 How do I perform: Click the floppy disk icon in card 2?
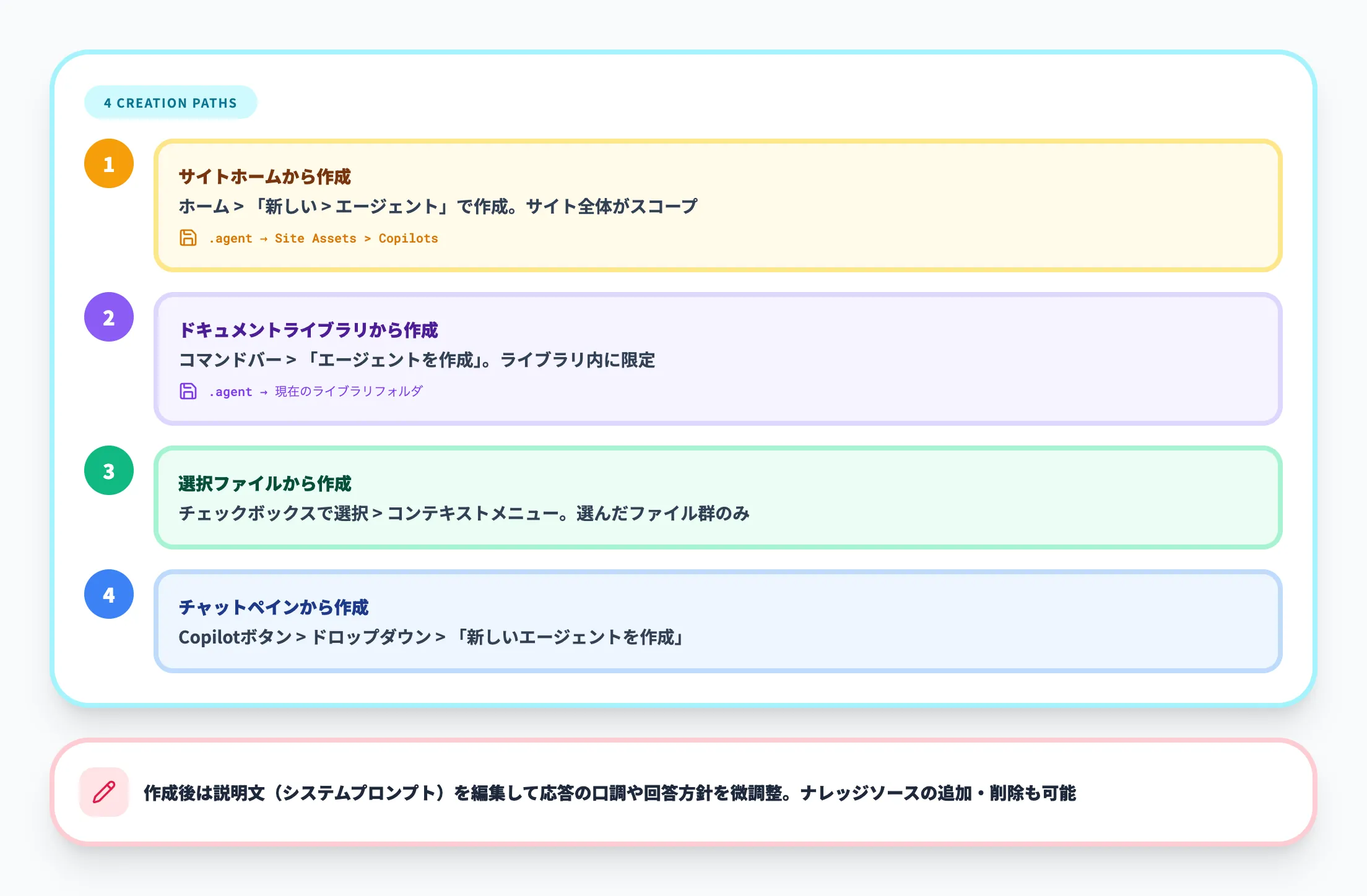tap(187, 391)
